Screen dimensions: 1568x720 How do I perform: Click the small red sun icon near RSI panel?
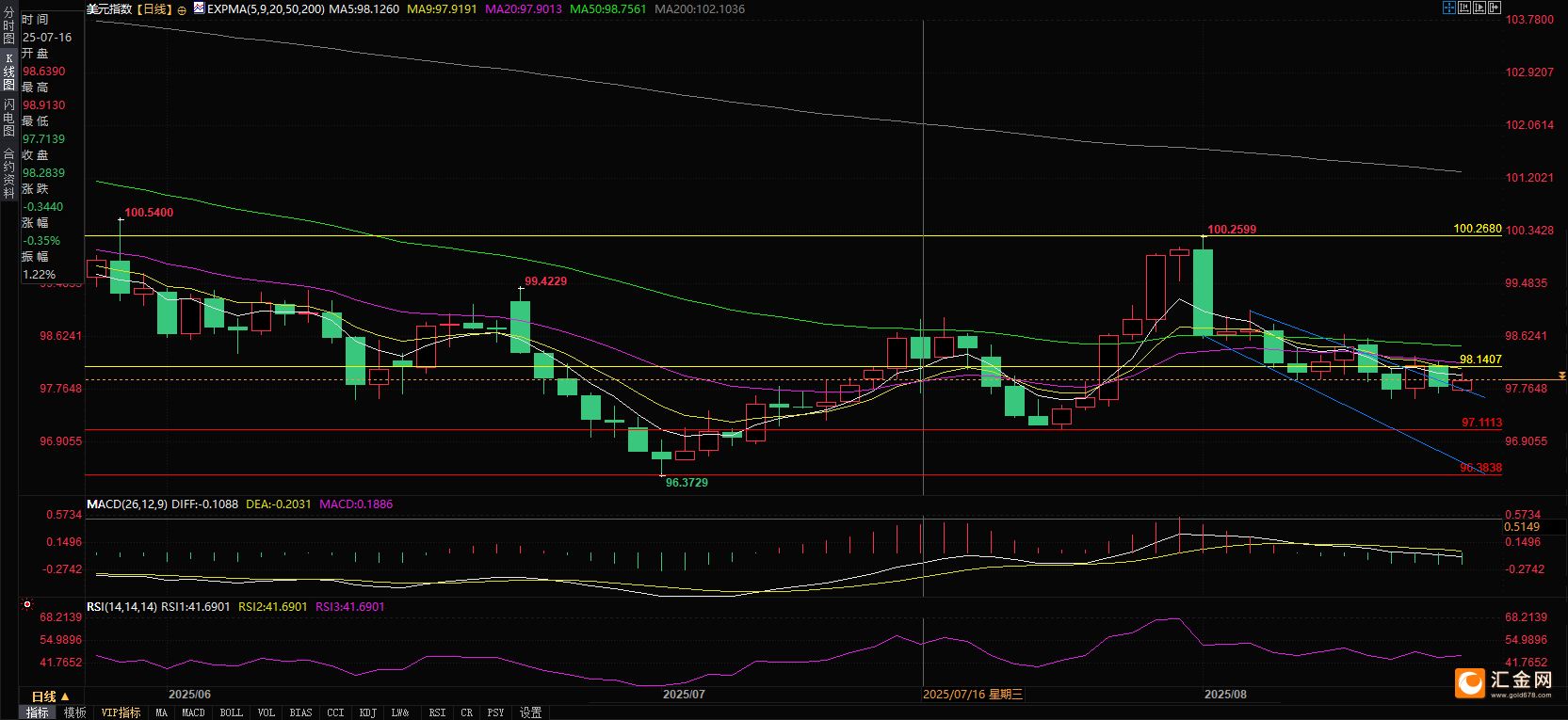(x=27, y=604)
